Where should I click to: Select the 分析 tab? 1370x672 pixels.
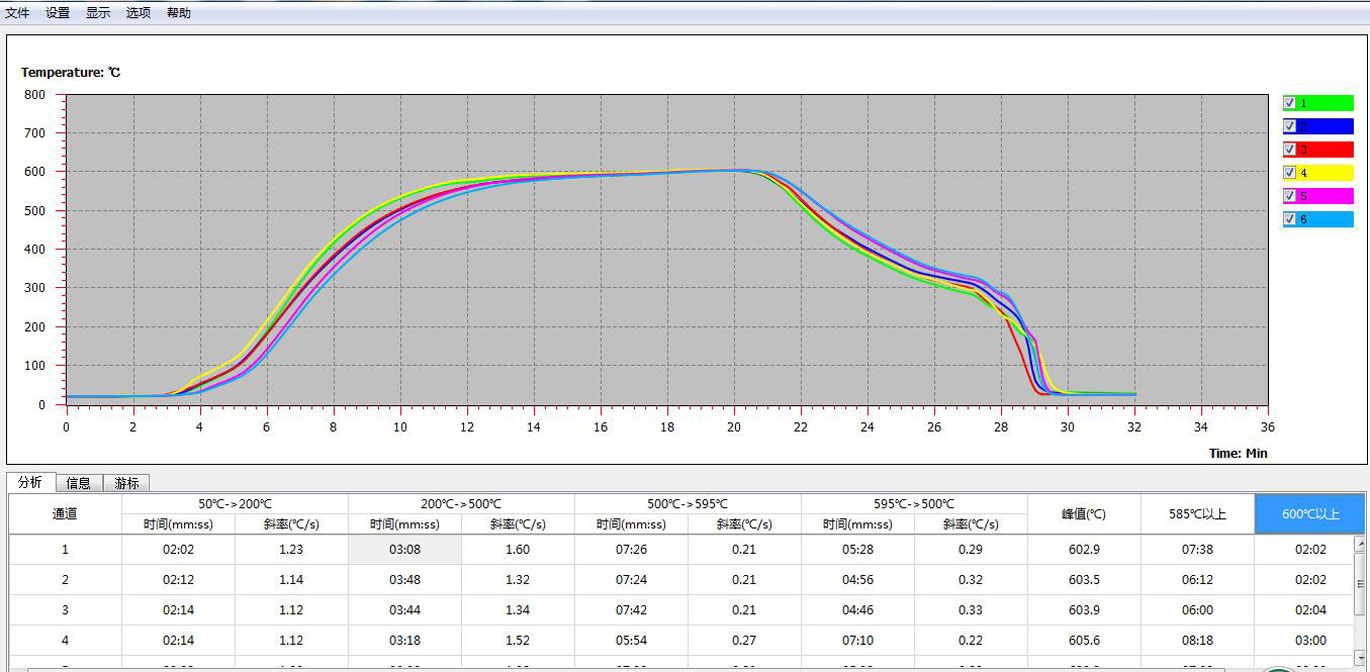tap(30, 482)
